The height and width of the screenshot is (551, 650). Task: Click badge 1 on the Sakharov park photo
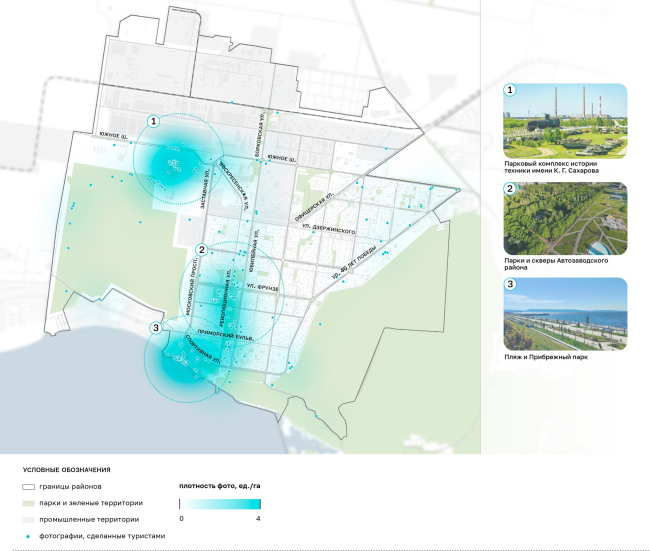click(x=510, y=90)
